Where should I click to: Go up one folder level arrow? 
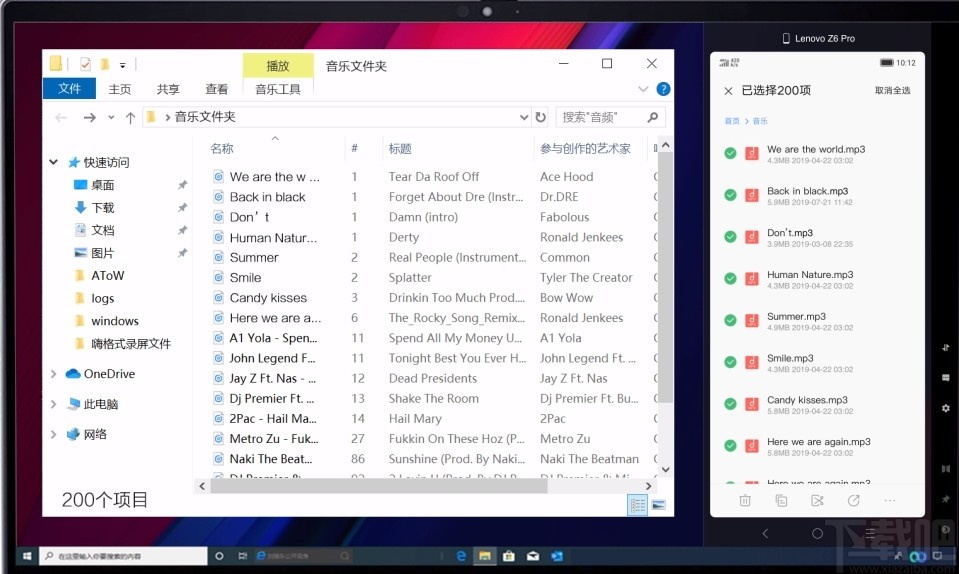coord(130,117)
